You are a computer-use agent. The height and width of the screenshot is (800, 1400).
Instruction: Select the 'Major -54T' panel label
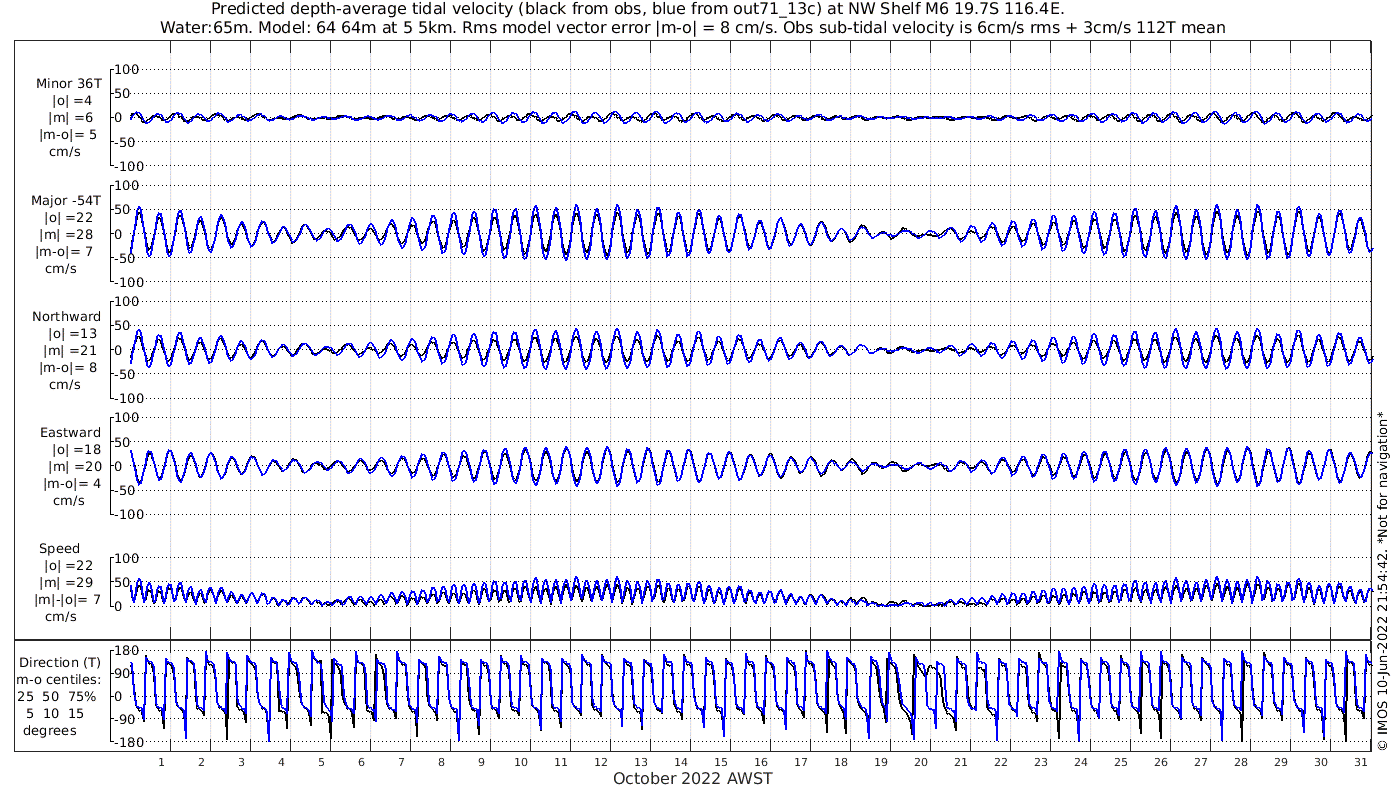point(66,201)
